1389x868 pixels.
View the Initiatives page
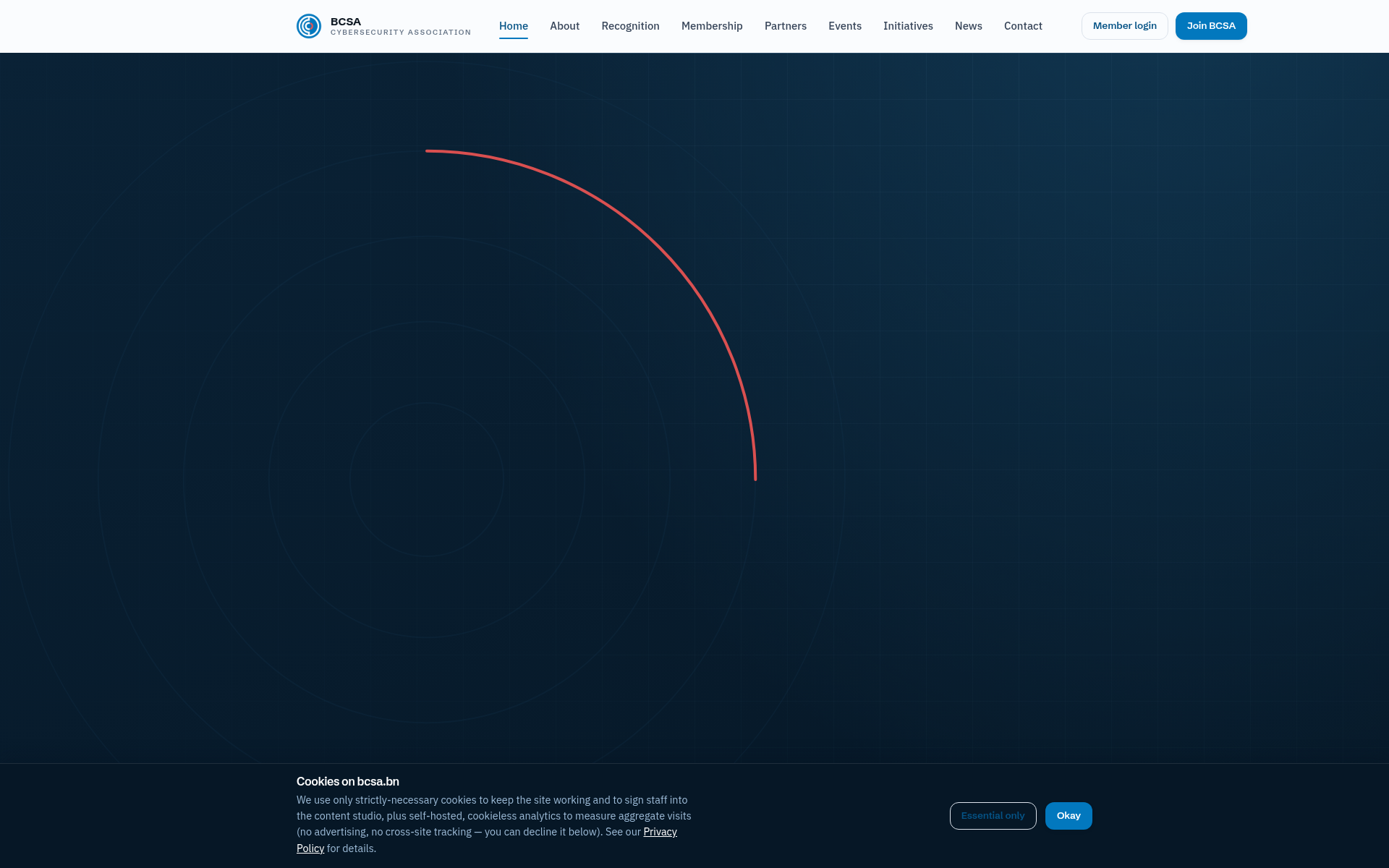pos(908,26)
